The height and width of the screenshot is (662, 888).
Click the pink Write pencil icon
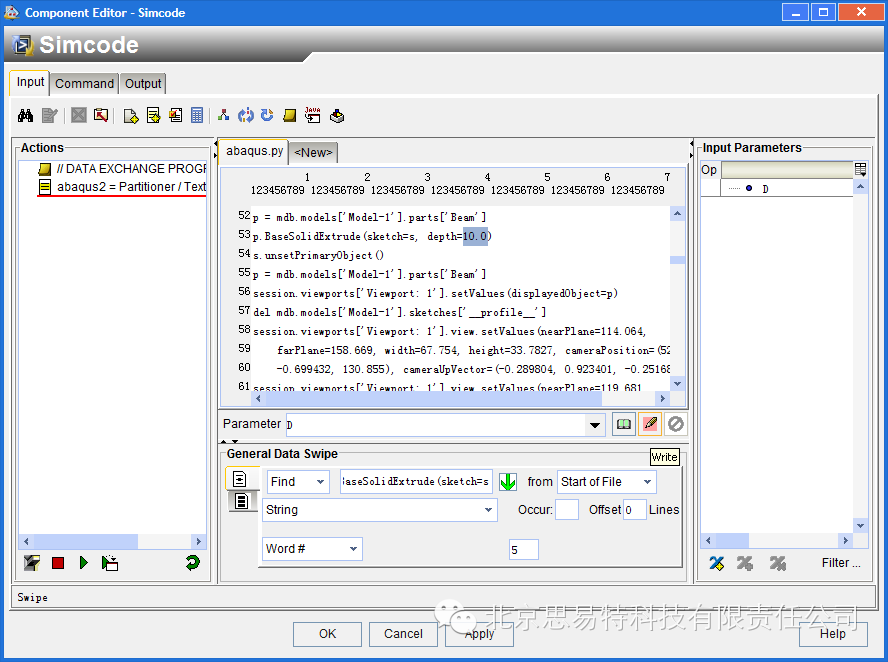650,424
